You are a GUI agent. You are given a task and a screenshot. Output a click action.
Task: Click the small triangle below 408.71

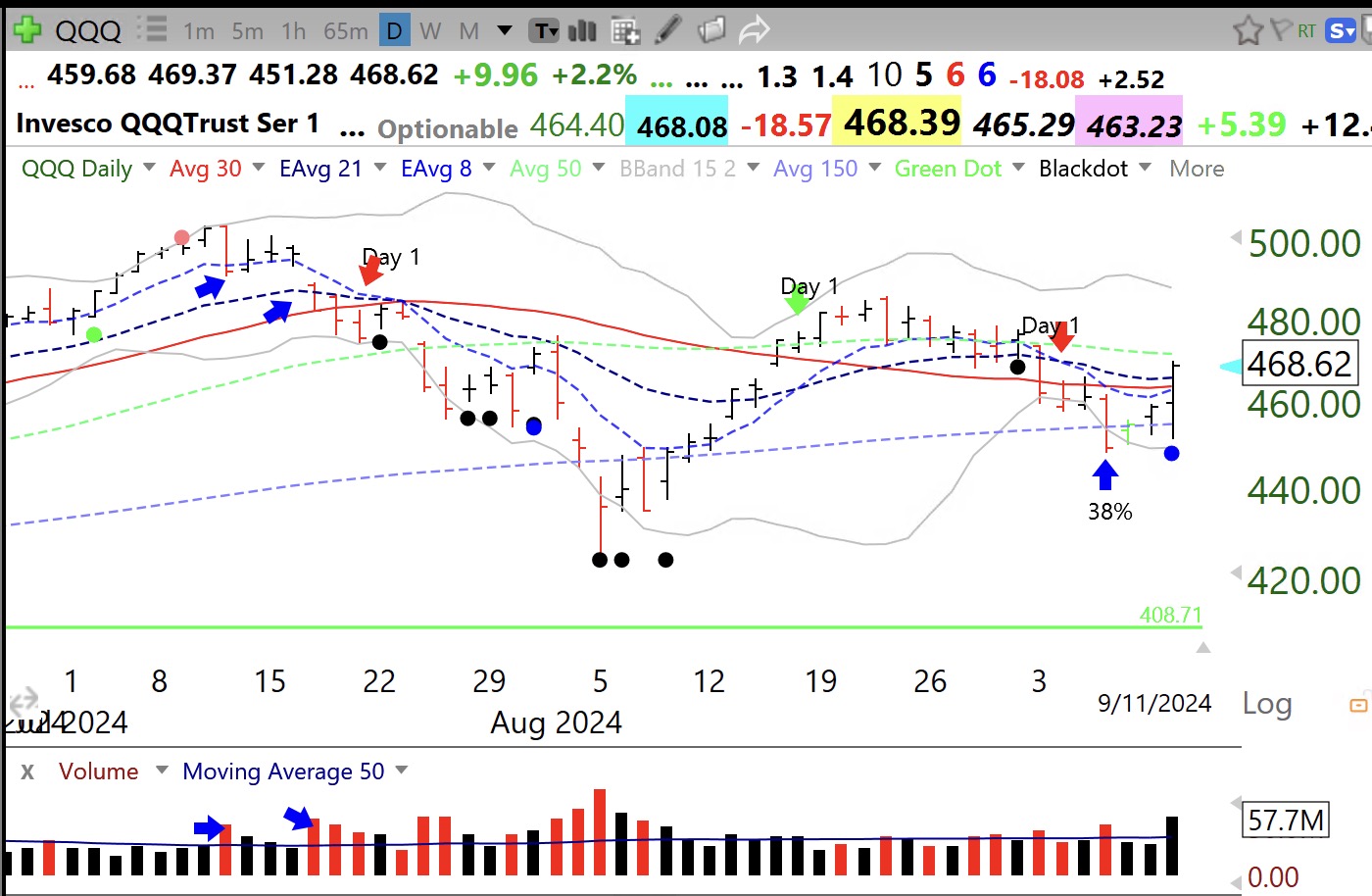coord(1203,647)
